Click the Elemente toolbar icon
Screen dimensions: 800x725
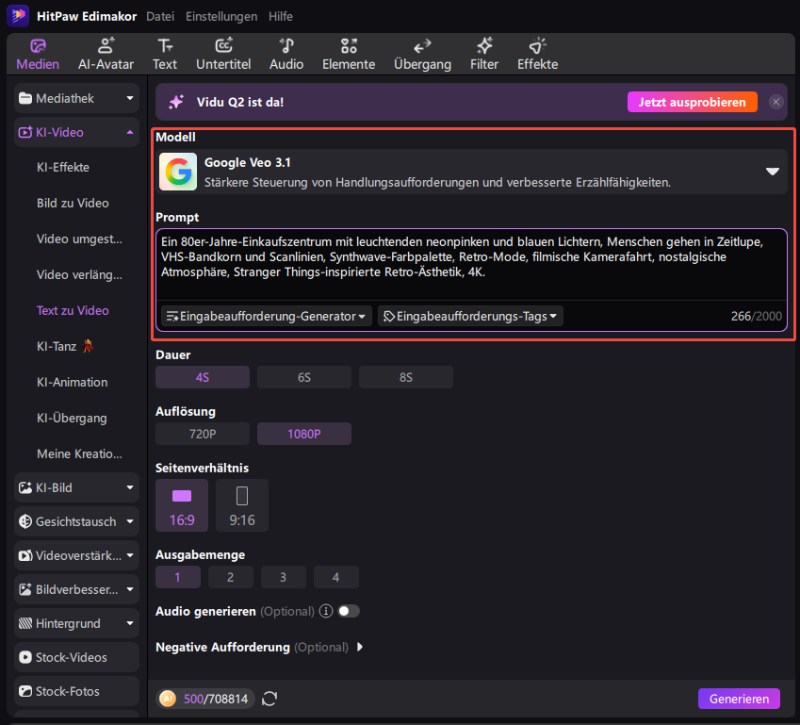tap(348, 54)
